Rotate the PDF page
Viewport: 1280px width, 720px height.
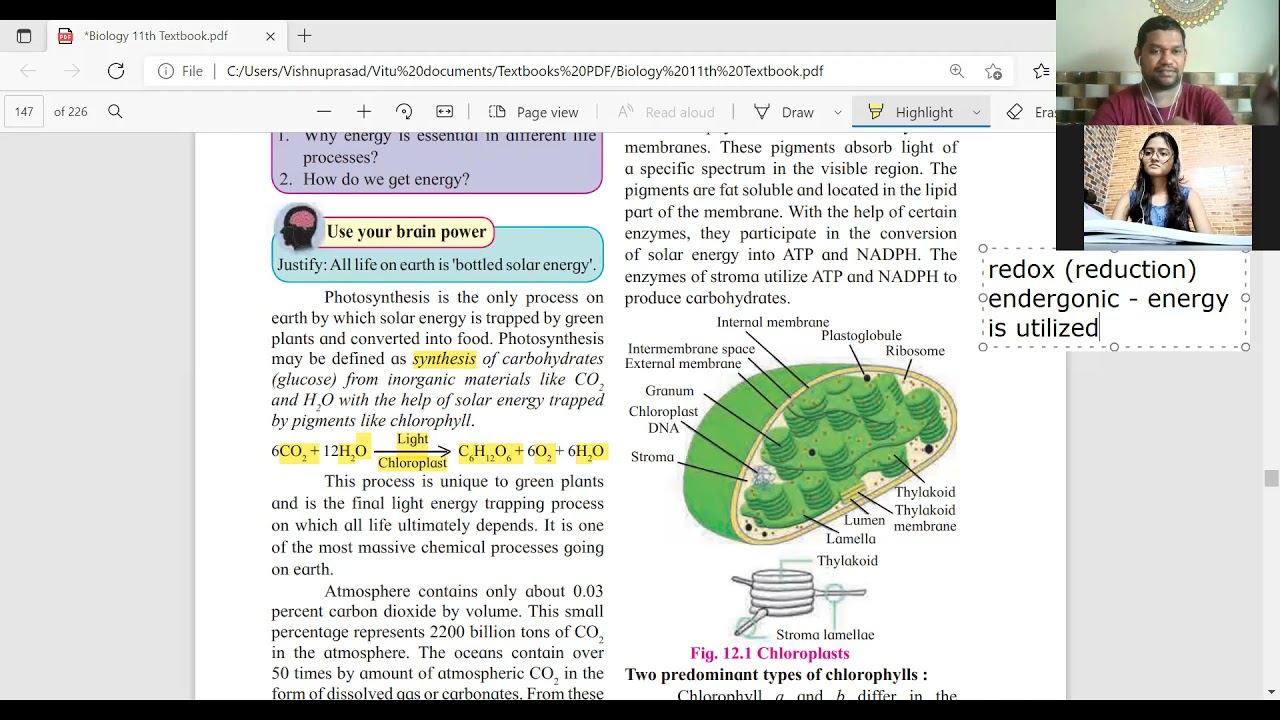click(404, 112)
